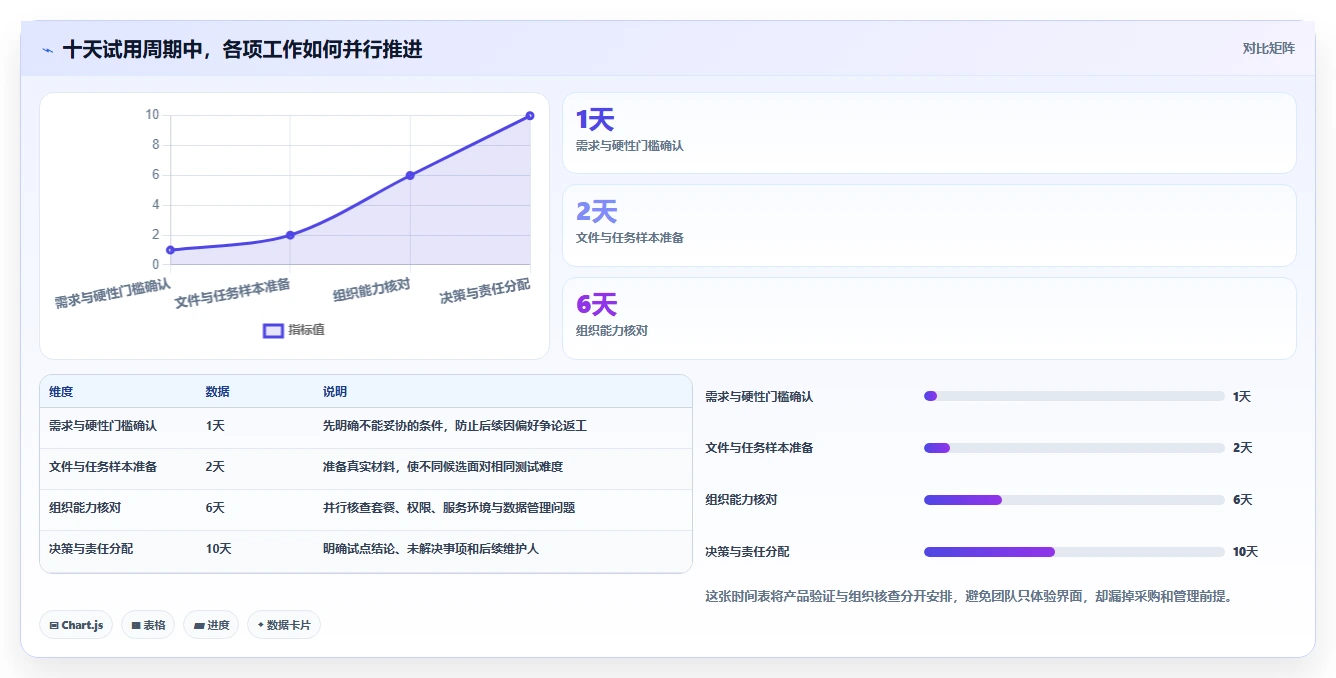Click the chart data point at value 10

click(529, 116)
